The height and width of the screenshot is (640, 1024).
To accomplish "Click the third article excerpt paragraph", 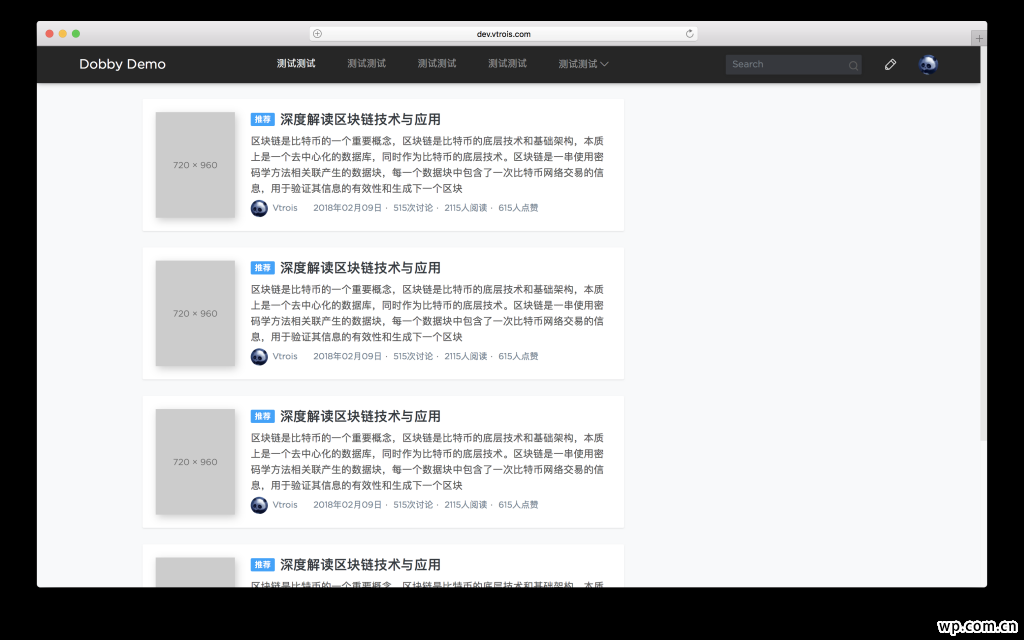I will [427, 461].
